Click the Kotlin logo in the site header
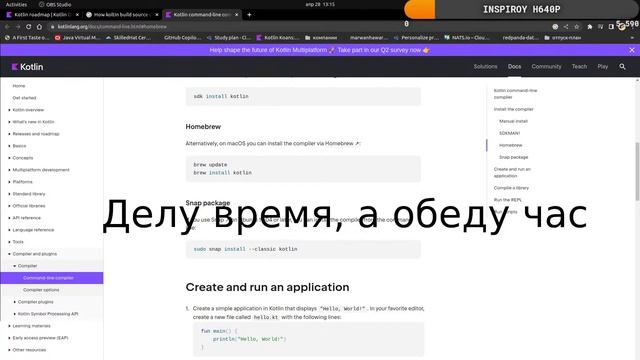The width and height of the screenshot is (640, 360). (27, 67)
